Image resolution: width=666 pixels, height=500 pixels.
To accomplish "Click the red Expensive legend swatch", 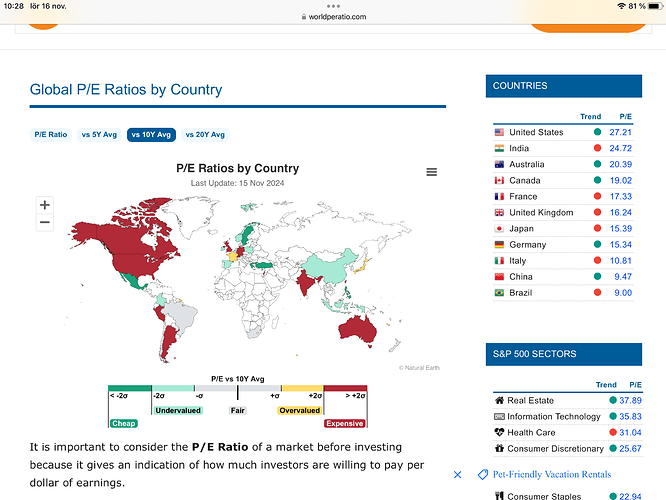I will click(x=345, y=388).
